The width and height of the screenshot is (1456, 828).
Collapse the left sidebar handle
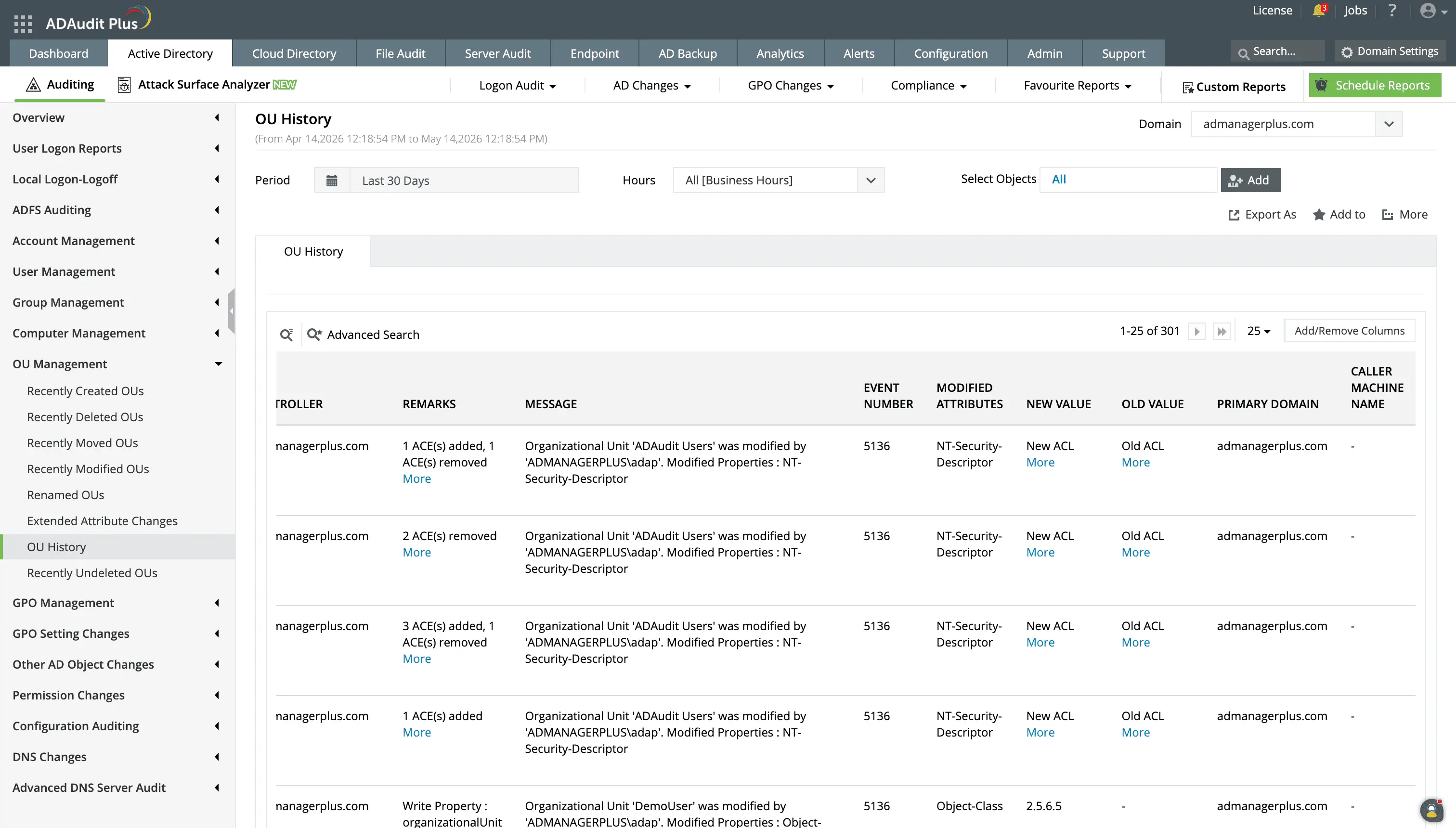[x=232, y=311]
